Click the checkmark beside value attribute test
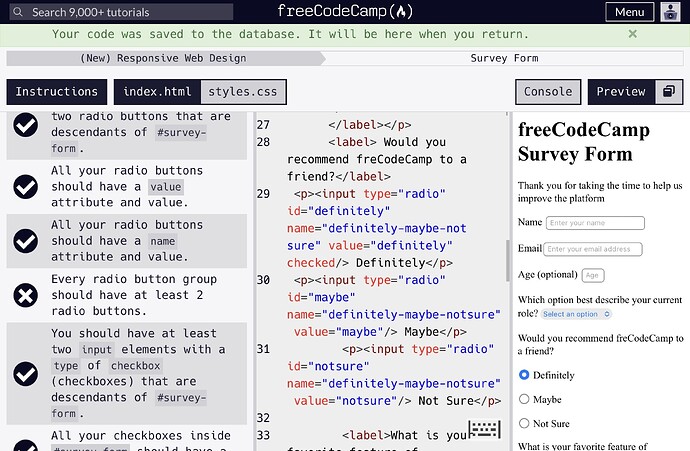690x451 pixels. 26,187
